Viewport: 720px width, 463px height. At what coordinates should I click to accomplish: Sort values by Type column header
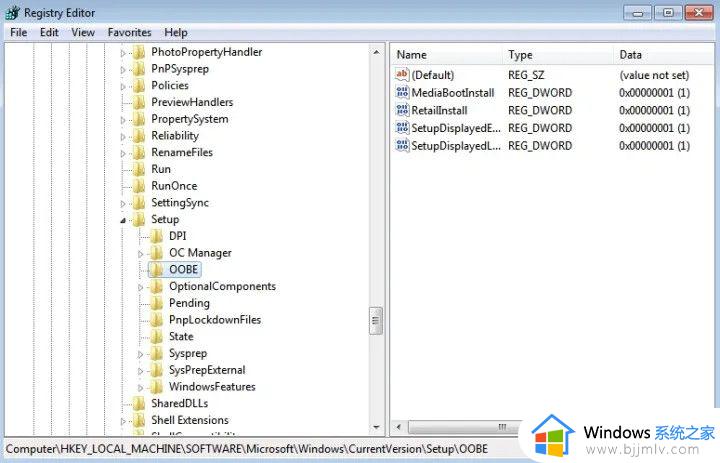point(558,55)
